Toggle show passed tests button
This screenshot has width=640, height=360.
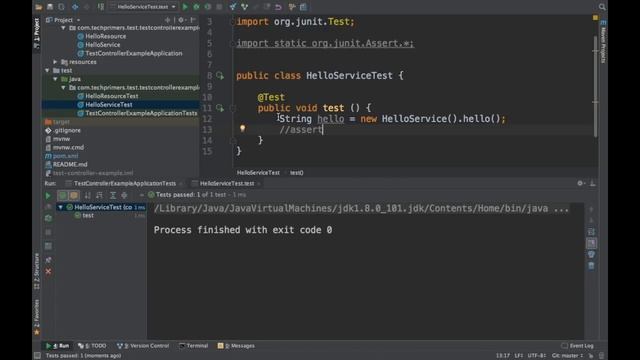point(62,196)
